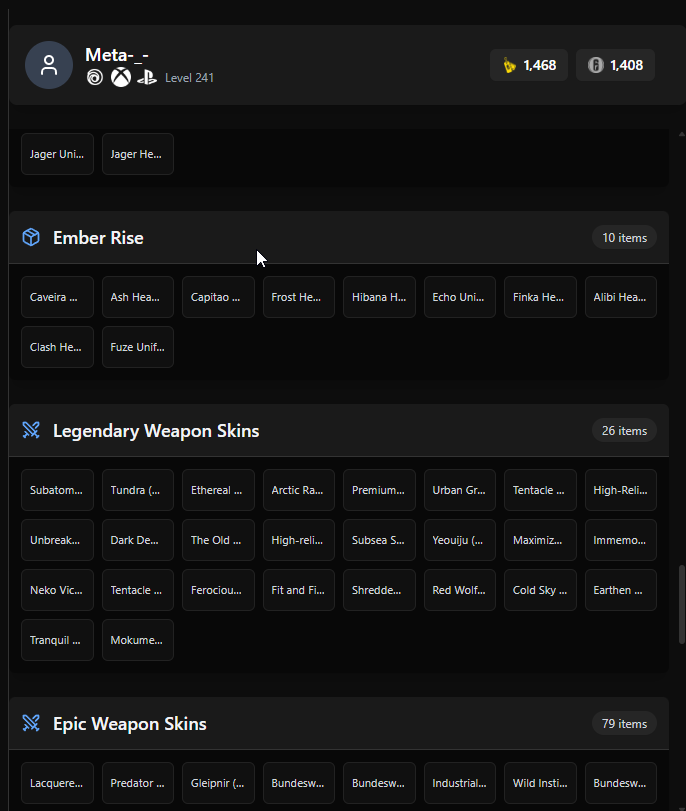
Task: Click the R6 credits icon showing 1,408
Action: click(x=595, y=65)
